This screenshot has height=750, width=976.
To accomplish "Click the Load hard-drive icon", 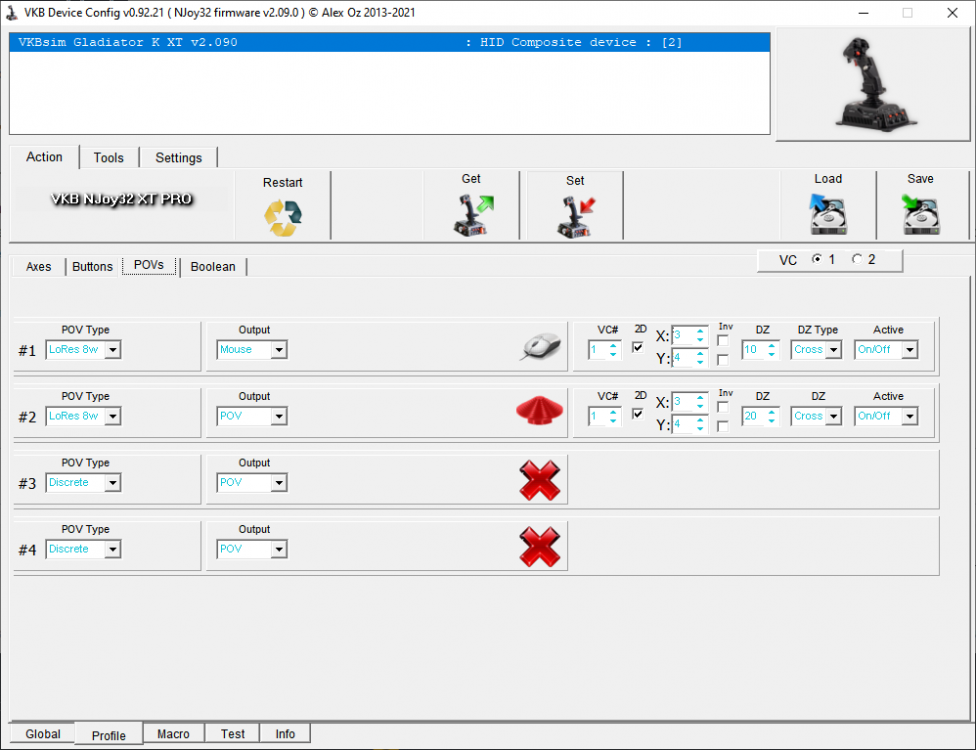I will [828, 213].
